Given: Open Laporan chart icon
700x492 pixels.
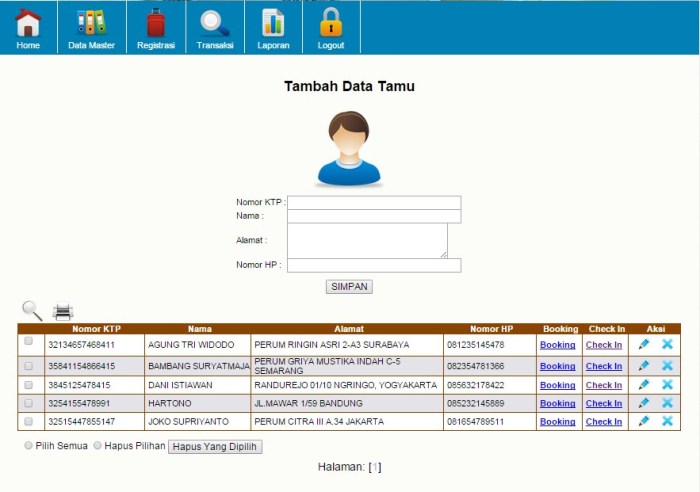Looking at the screenshot, I should (x=273, y=22).
